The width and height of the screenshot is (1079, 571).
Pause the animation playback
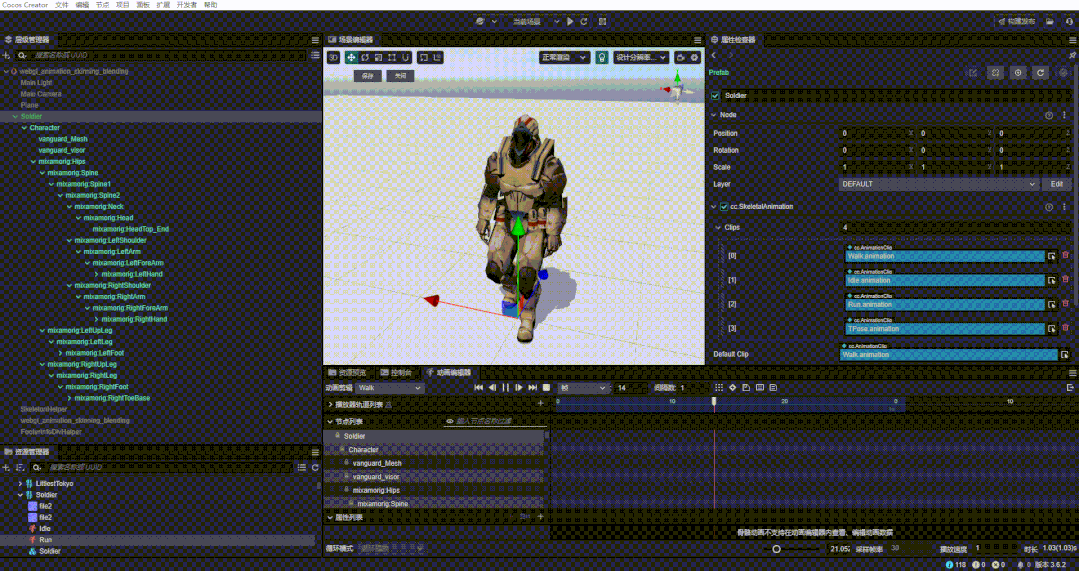point(506,388)
